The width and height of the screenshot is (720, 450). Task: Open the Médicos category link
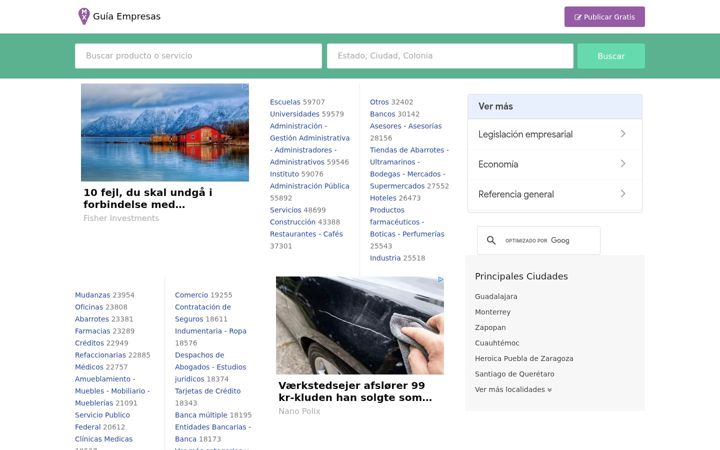(89, 367)
